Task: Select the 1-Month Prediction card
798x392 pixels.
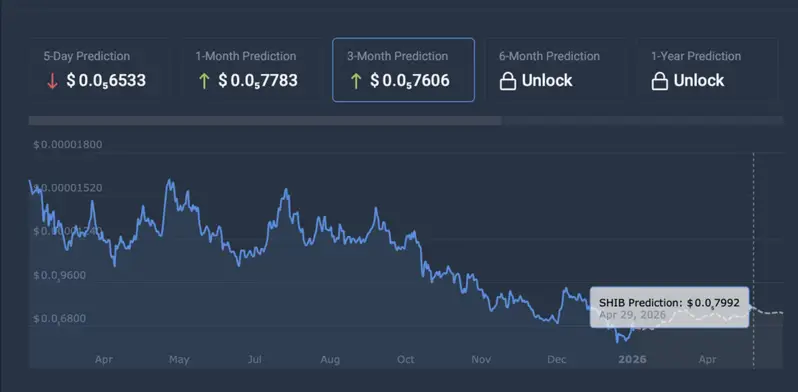Action: pos(250,70)
